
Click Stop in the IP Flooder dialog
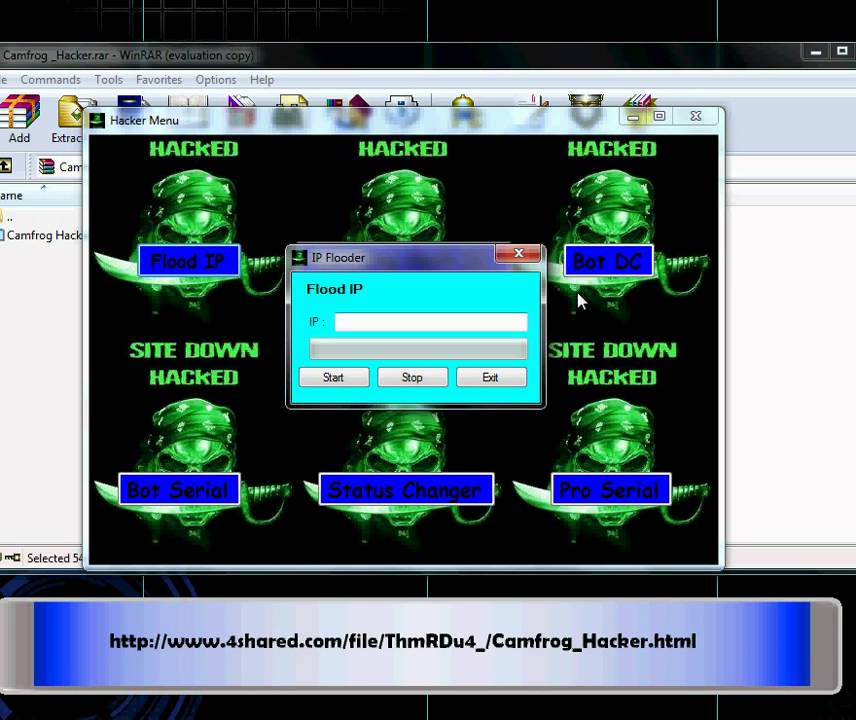pos(412,377)
